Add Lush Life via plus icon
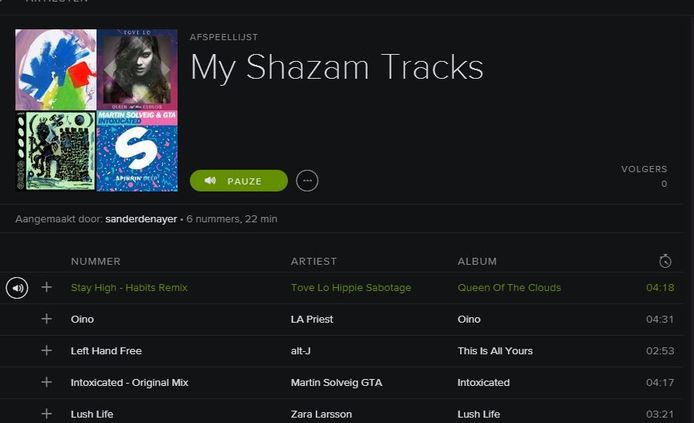This screenshot has height=423, width=694. tap(46, 413)
